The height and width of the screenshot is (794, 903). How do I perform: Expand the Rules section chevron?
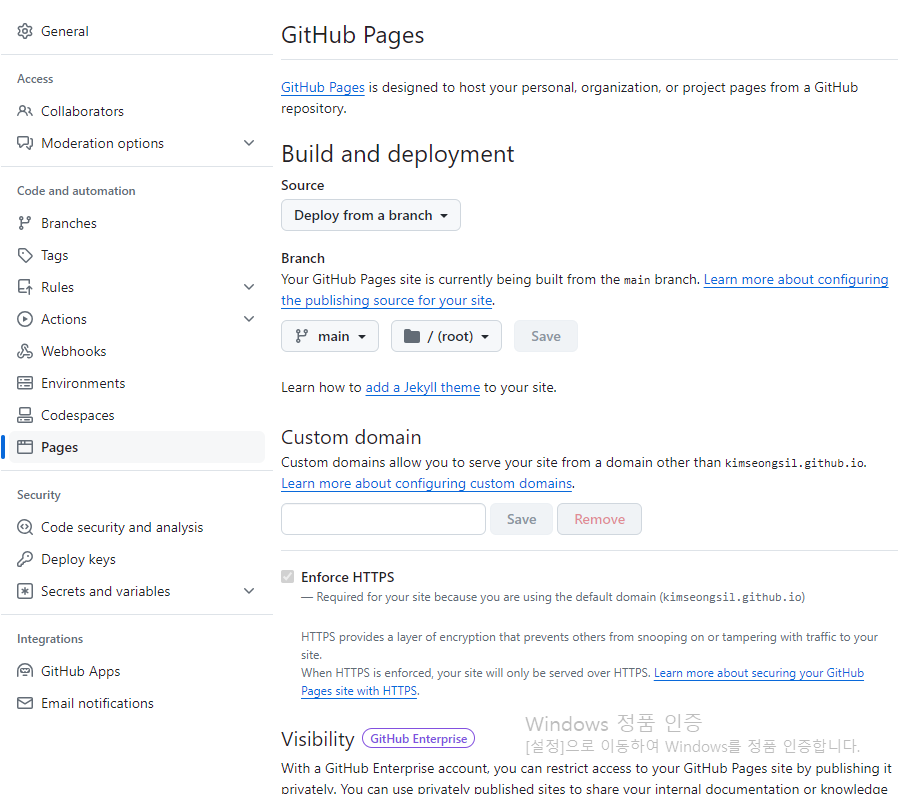249,287
